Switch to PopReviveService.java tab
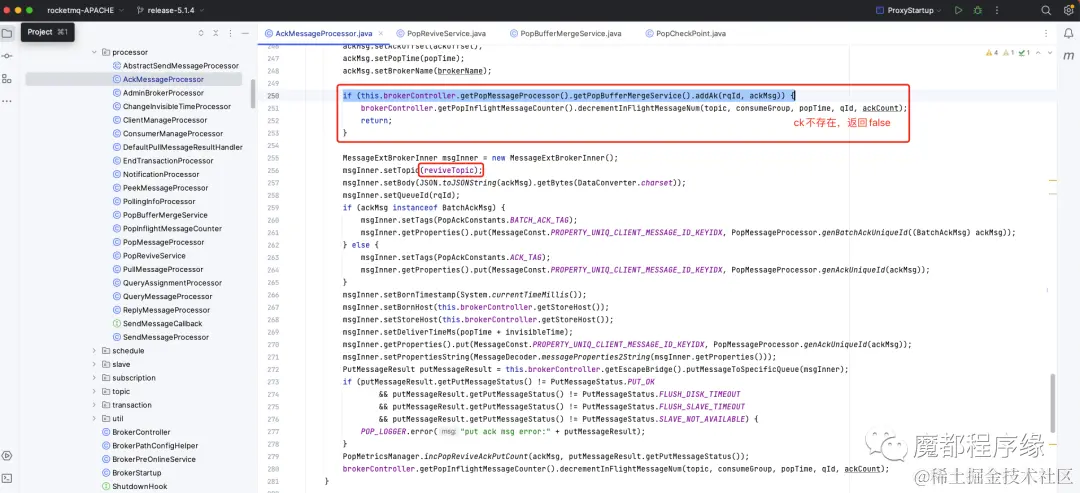This screenshot has width=1080, height=493. (x=443, y=33)
